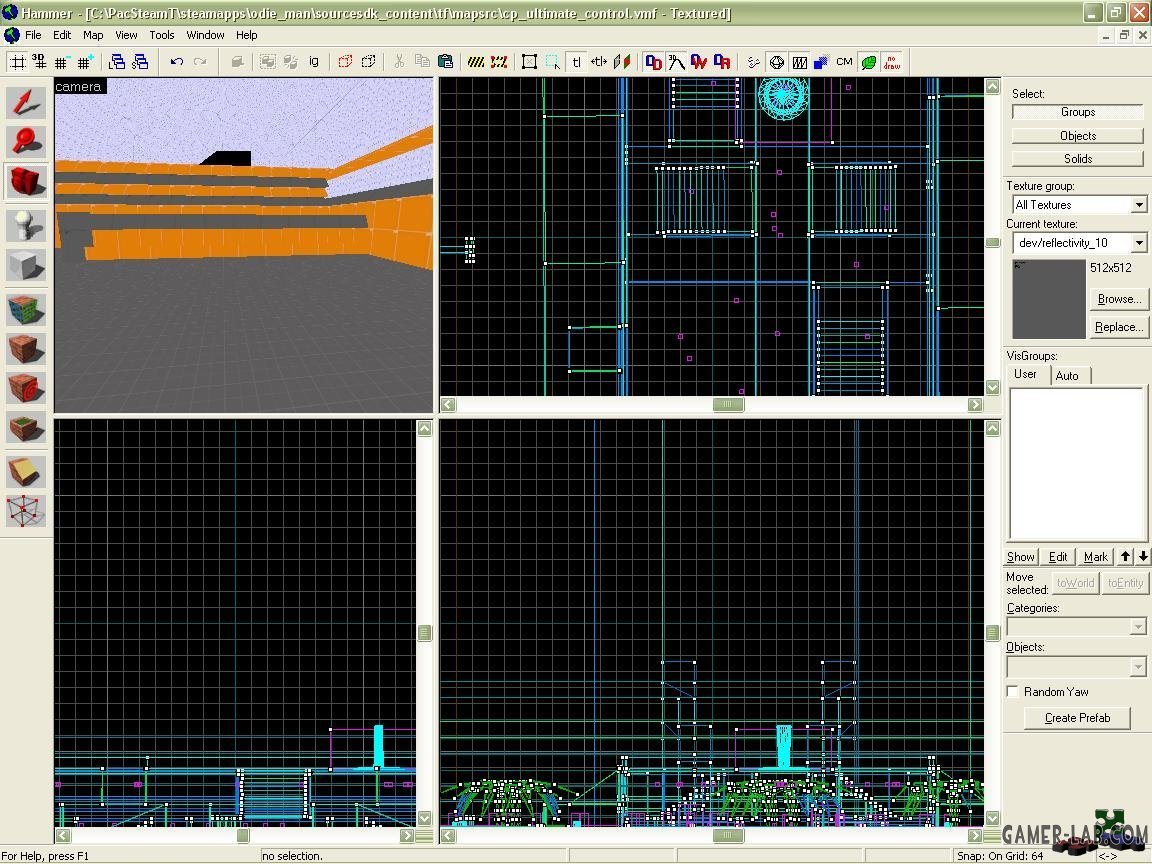Open the Texture group dropdown
The width and height of the screenshot is (1152, 864).
click(1139, 205)
